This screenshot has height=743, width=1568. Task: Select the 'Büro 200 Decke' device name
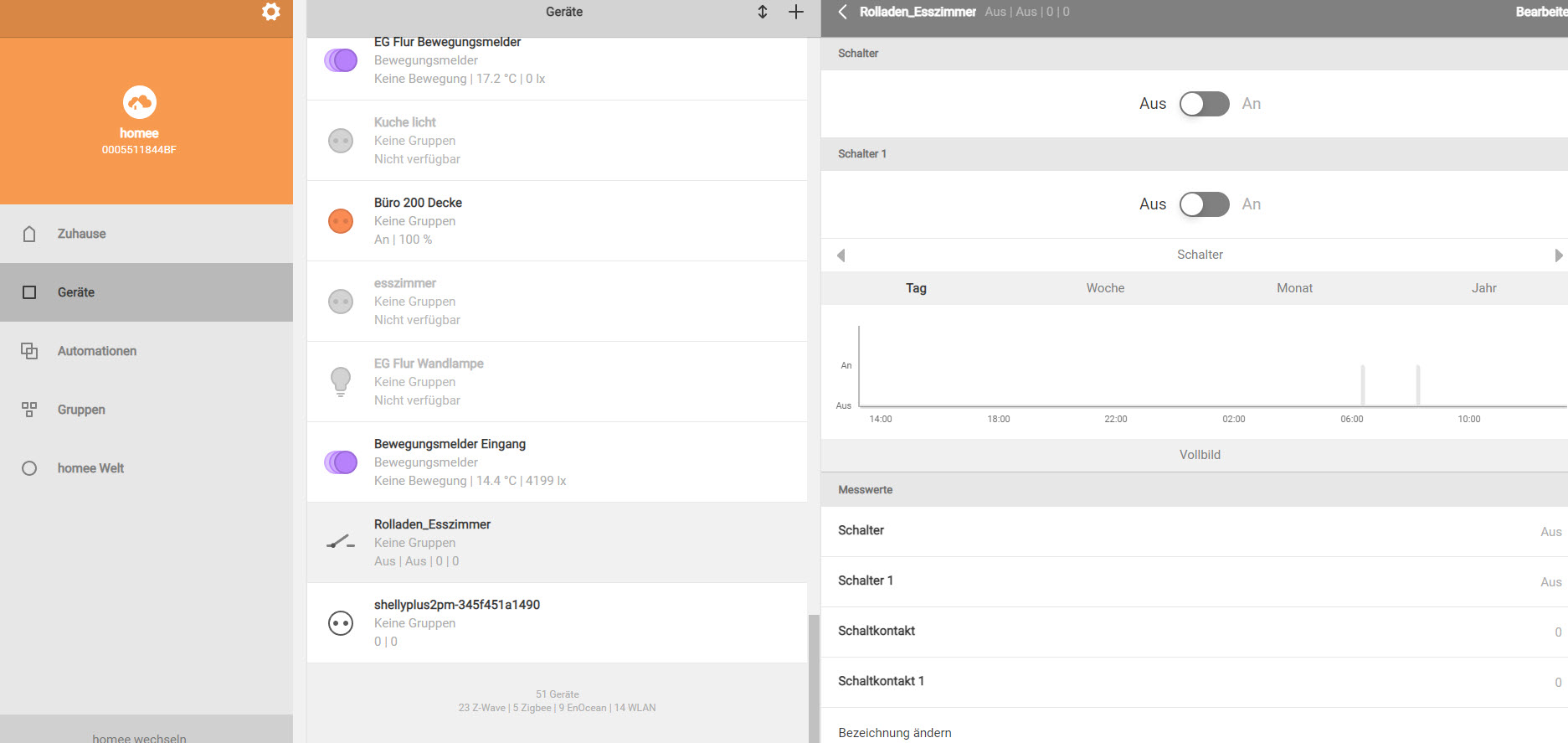click(418, 203)
